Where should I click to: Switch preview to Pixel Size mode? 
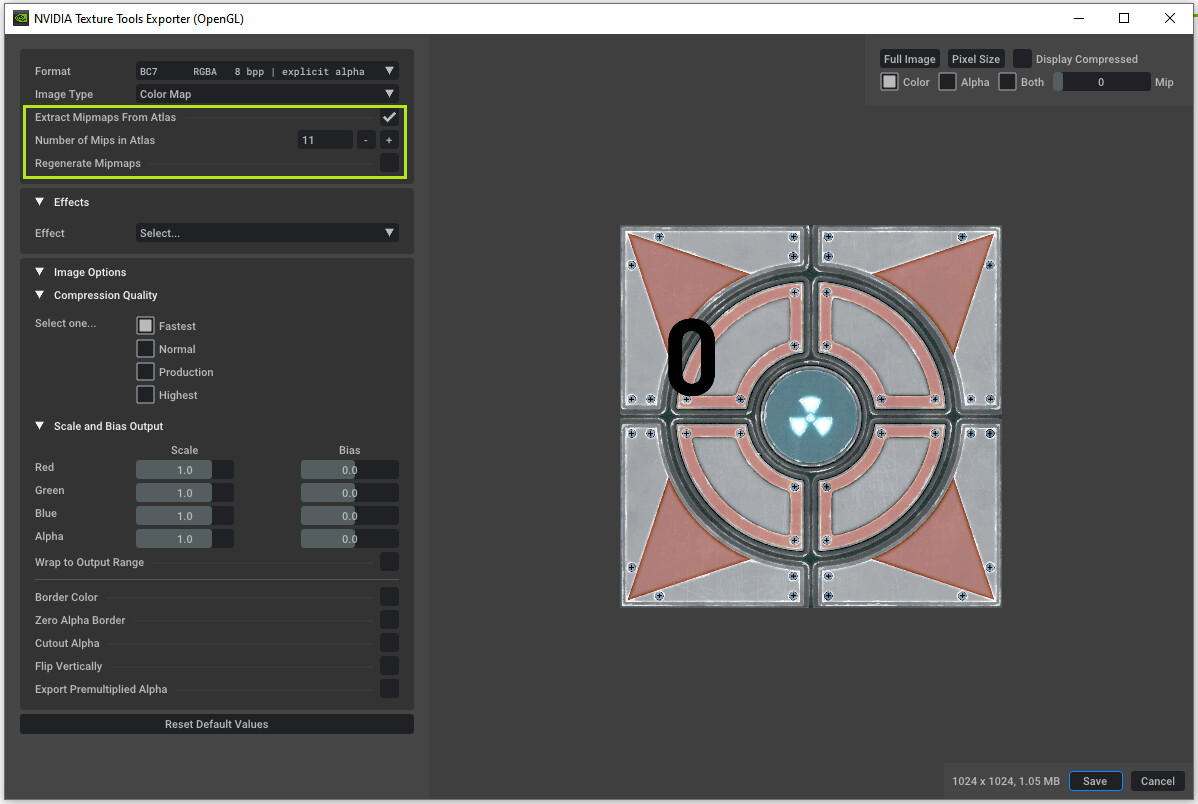(x=975, y=58)
